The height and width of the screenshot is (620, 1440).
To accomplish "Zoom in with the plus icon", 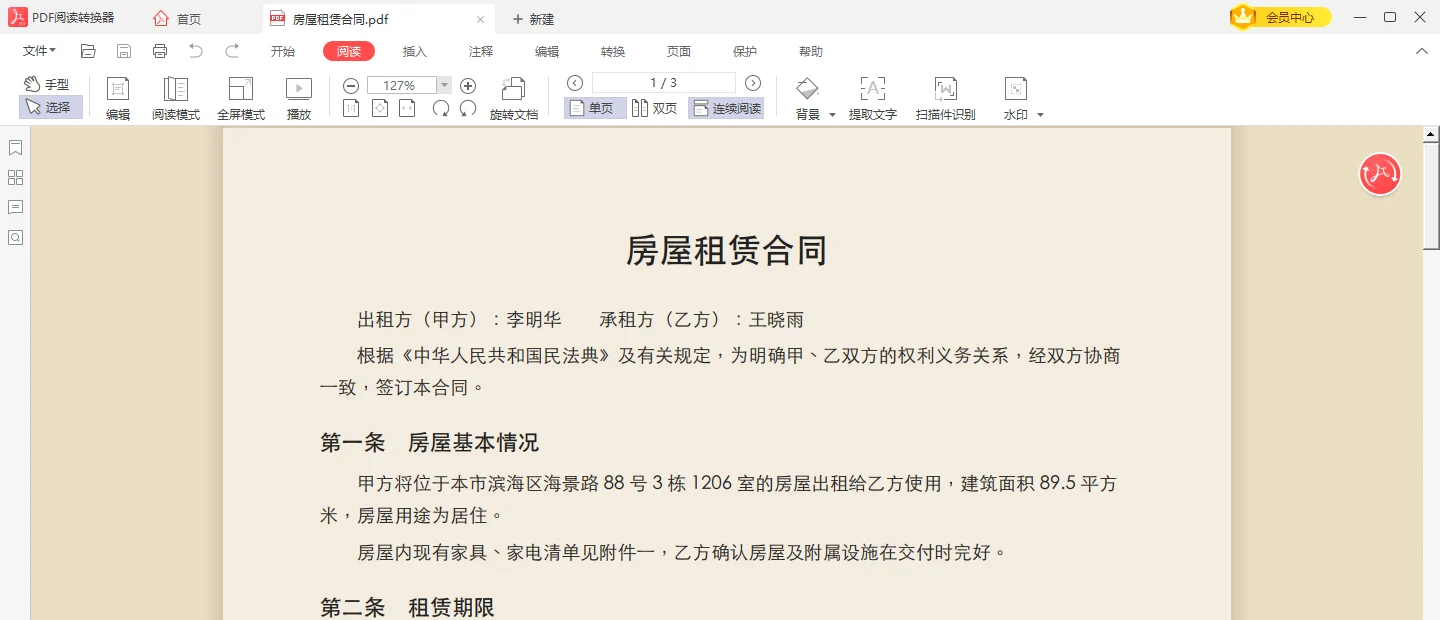I will [x=468, y=86].
